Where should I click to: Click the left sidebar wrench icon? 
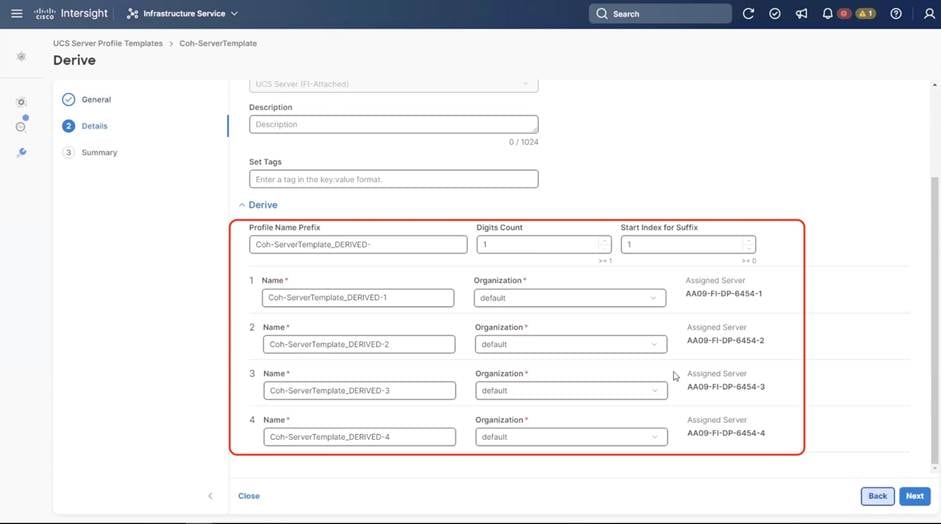(x=22, y=152)
